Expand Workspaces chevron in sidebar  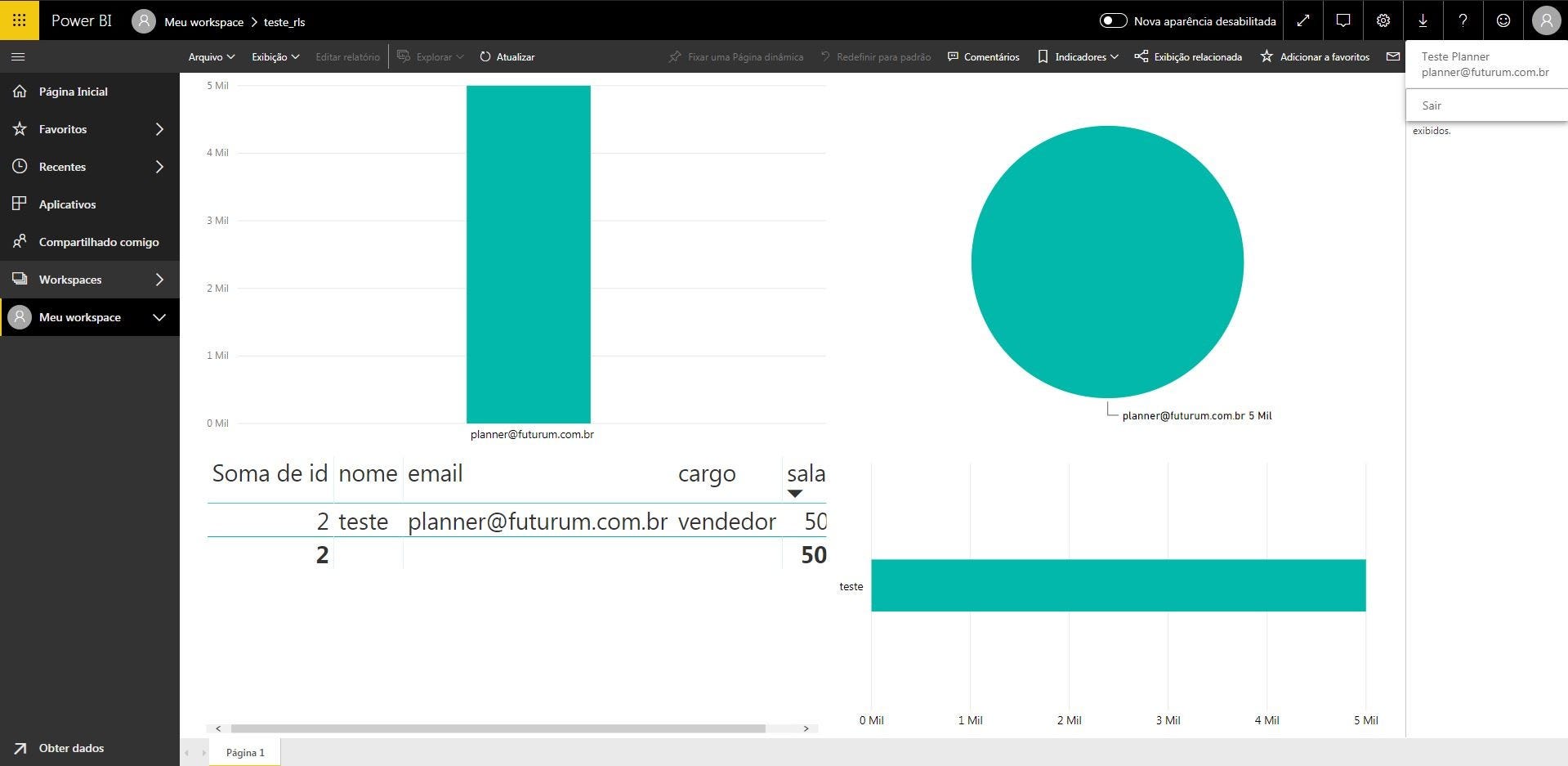[x=159, y=280]
